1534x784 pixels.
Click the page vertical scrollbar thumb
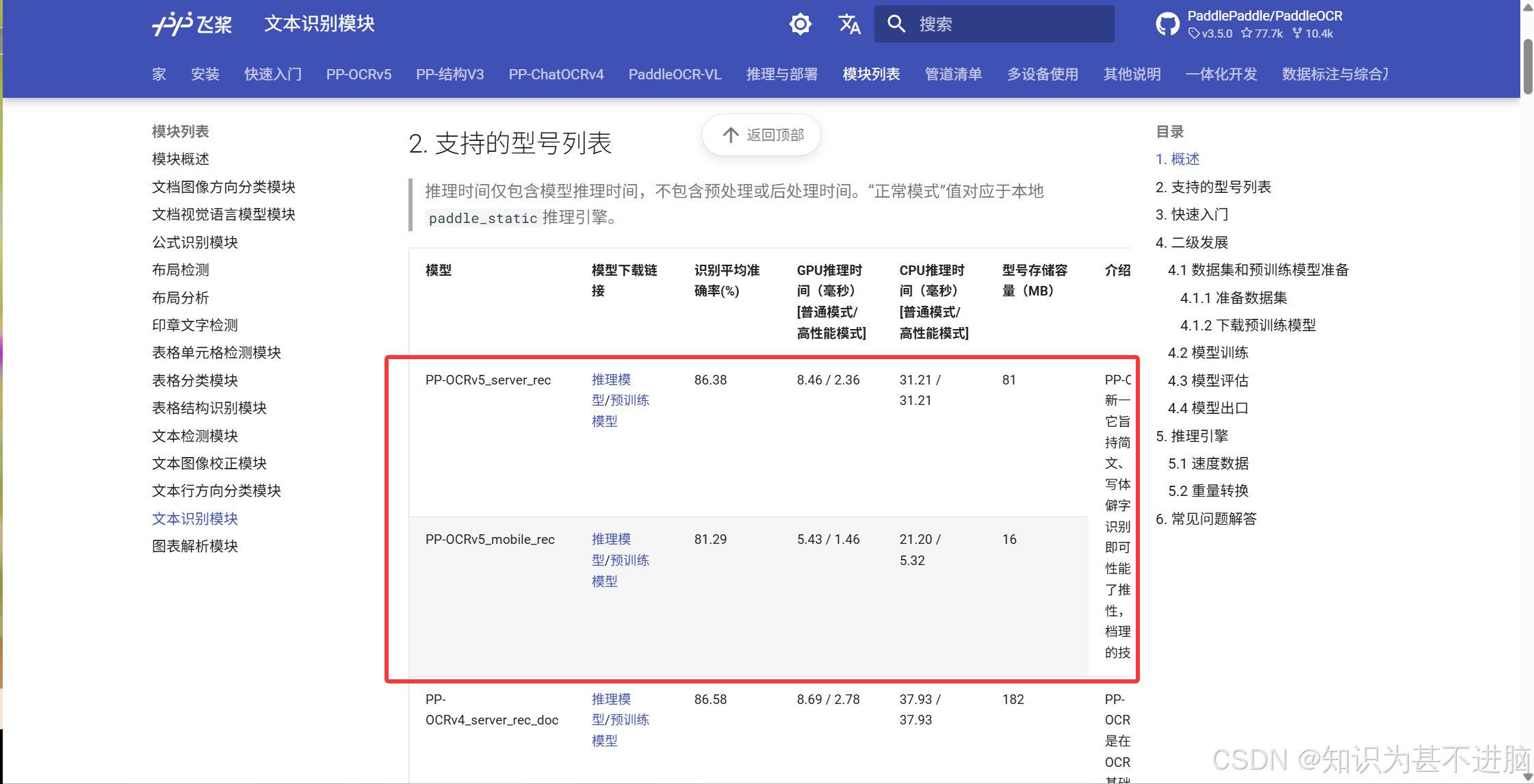tap(1528, 66)
